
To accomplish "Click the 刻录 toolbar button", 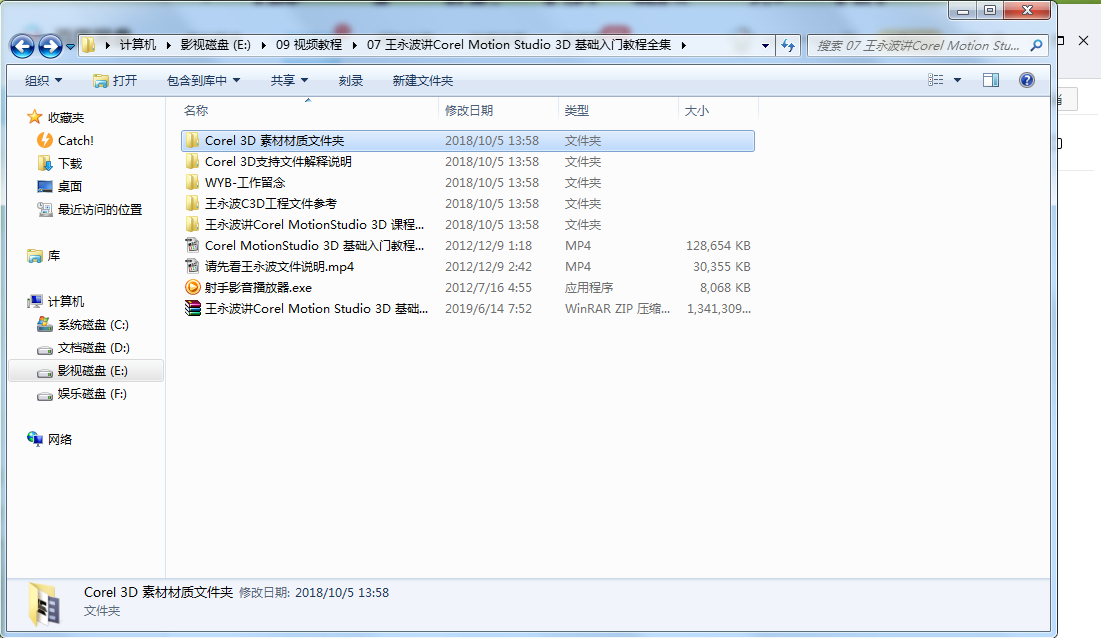I will [x=350, y=81].
